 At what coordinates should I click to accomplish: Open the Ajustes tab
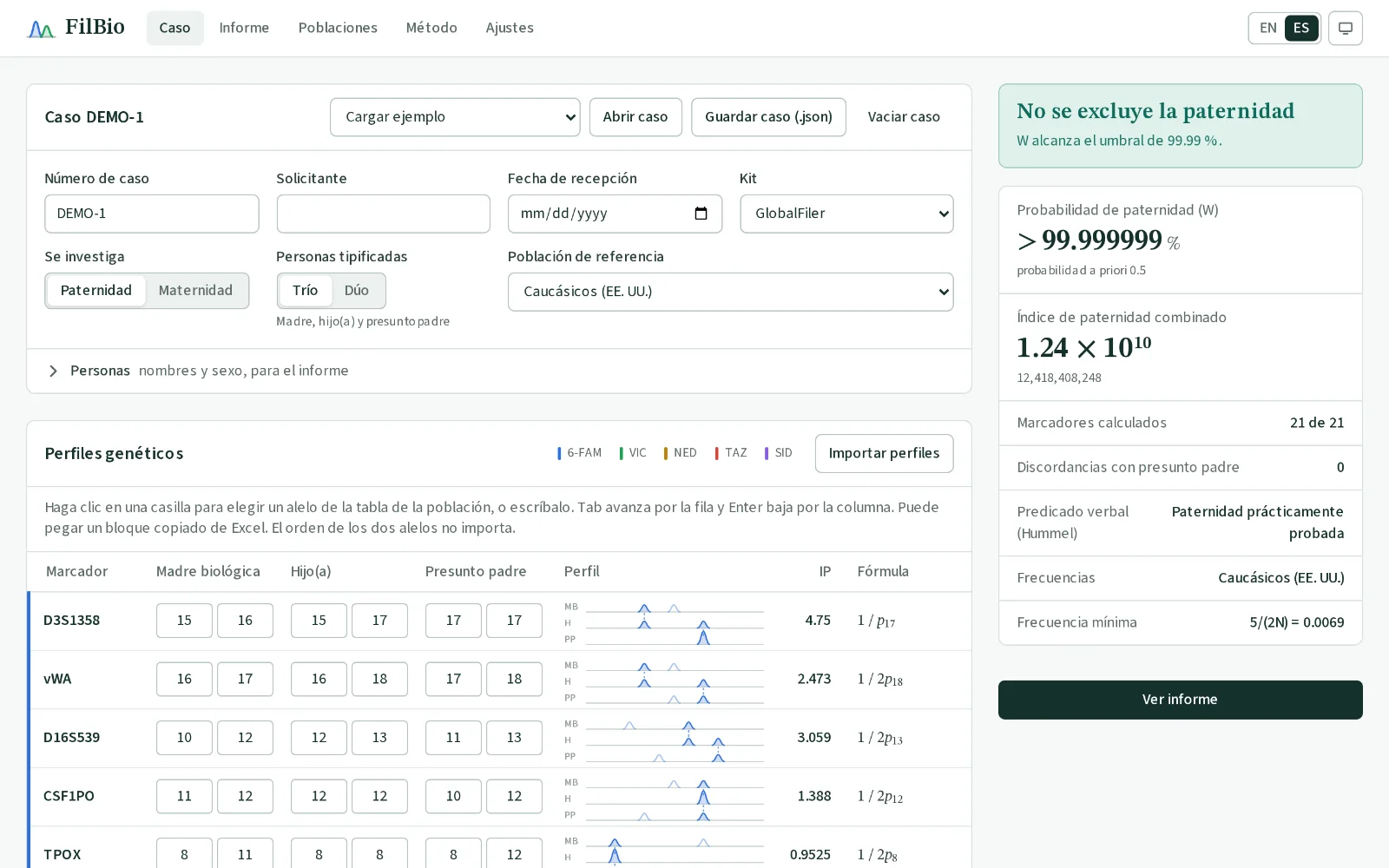pos(510,29)
